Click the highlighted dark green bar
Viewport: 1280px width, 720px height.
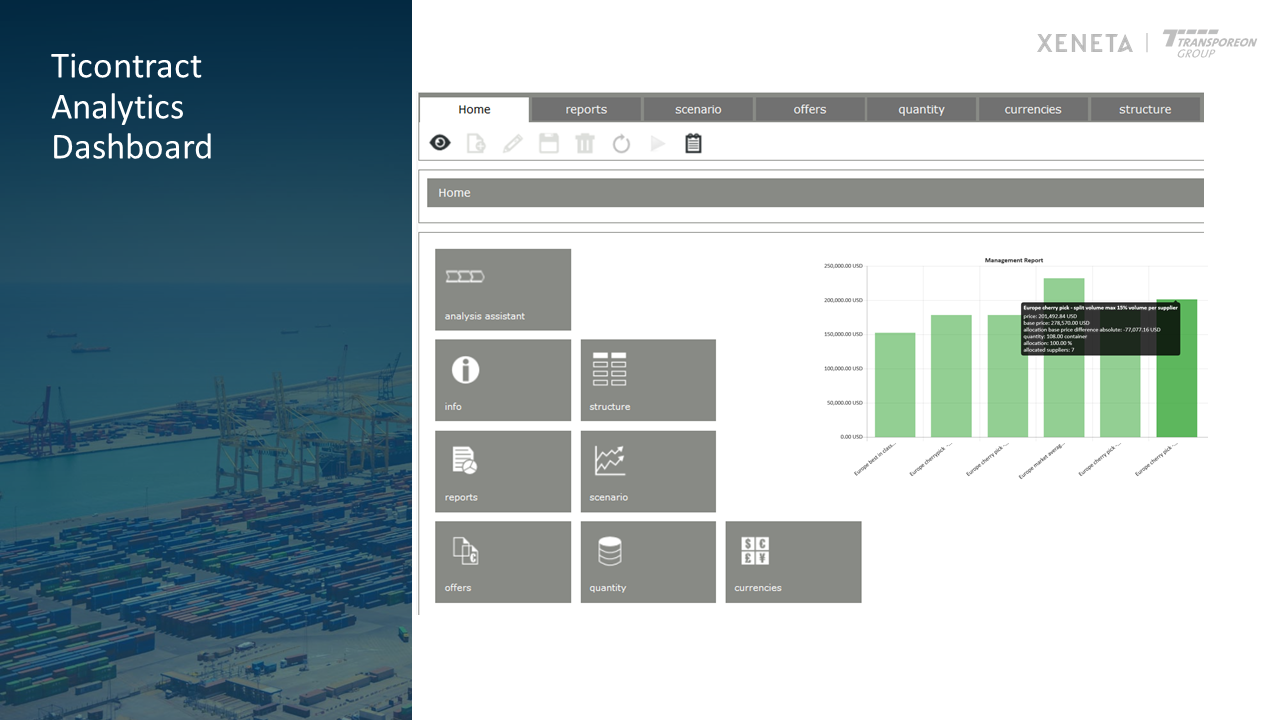1177,368
